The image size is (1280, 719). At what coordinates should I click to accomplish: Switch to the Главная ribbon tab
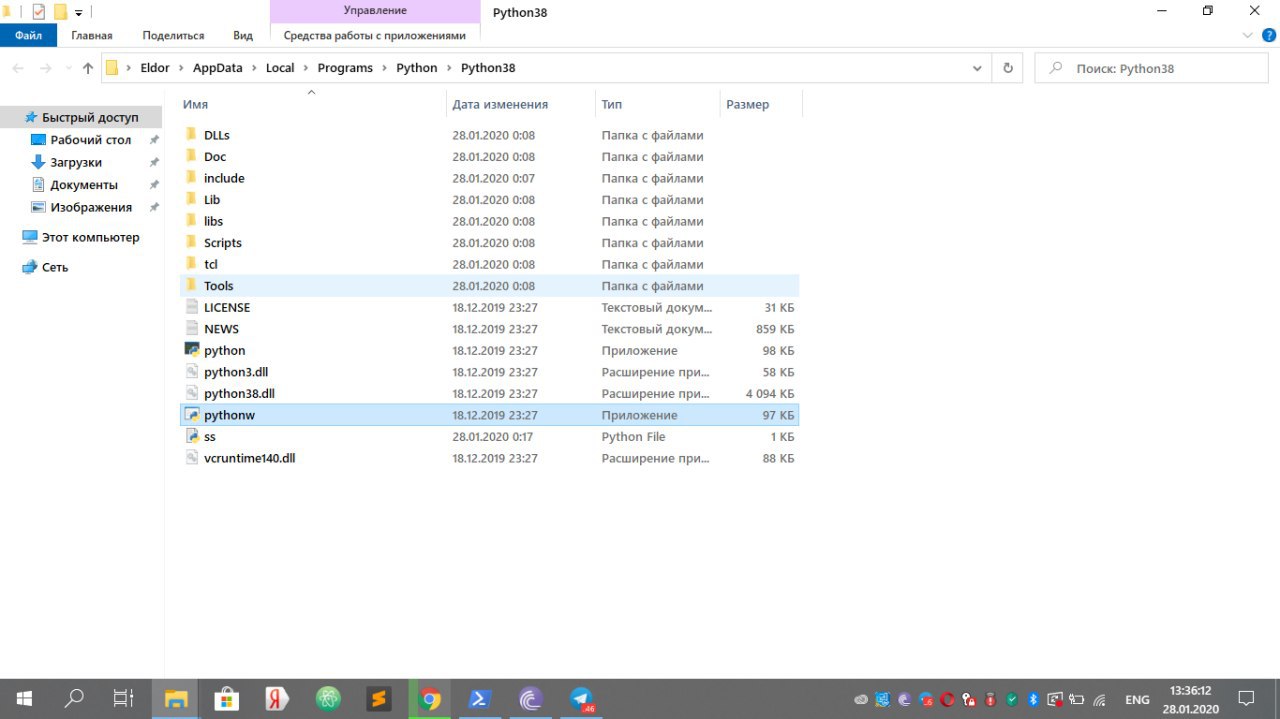(92, 35)
